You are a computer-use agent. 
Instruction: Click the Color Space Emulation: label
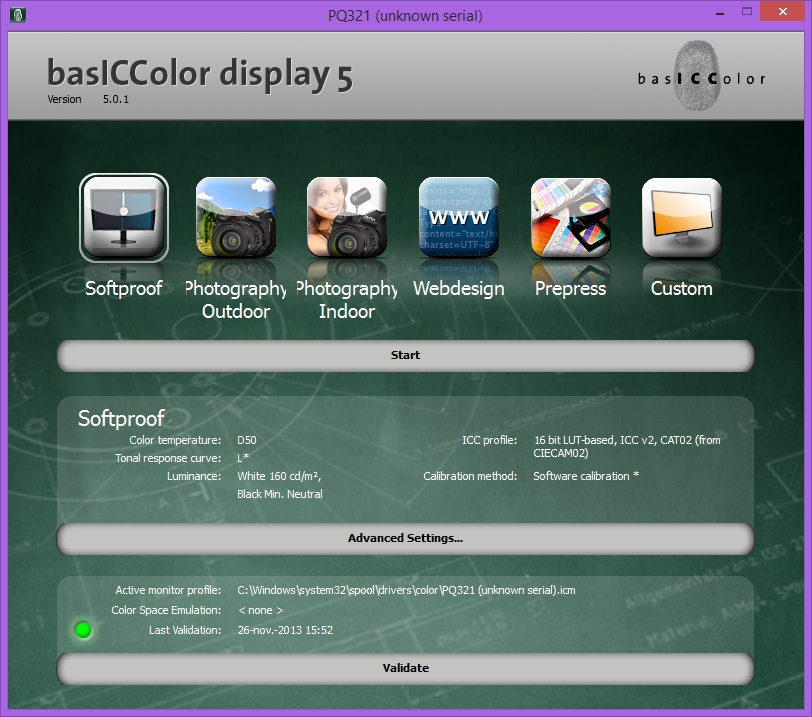(166, 610)
